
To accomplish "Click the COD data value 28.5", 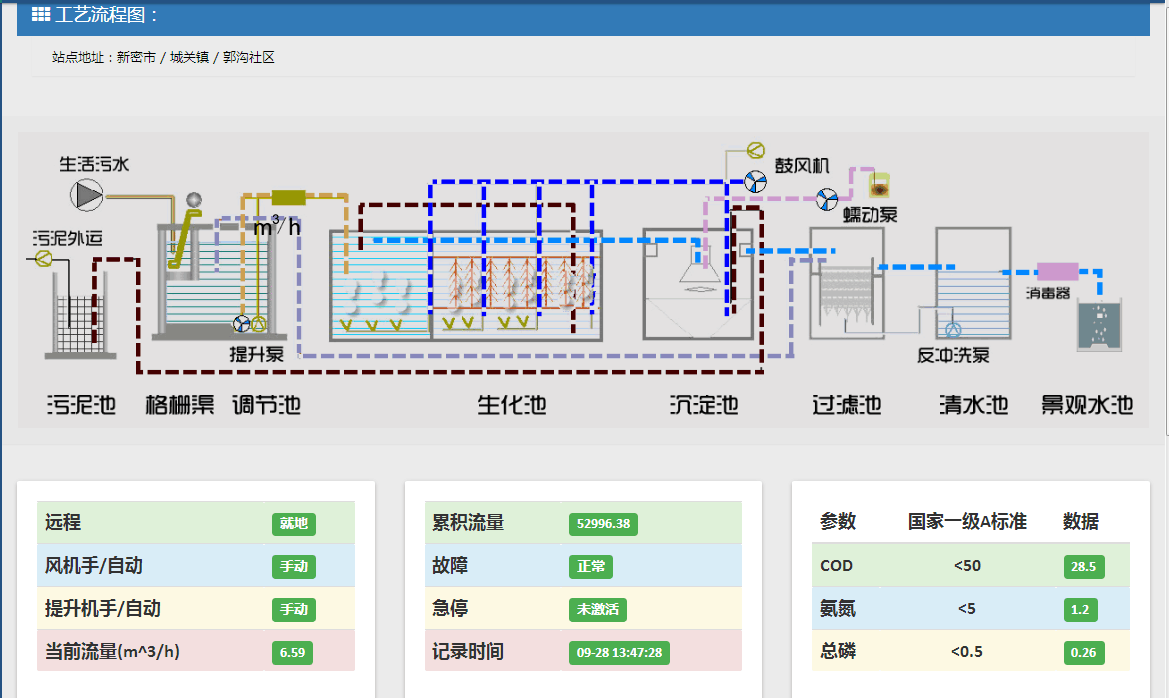I will [x=1083, y=566].
